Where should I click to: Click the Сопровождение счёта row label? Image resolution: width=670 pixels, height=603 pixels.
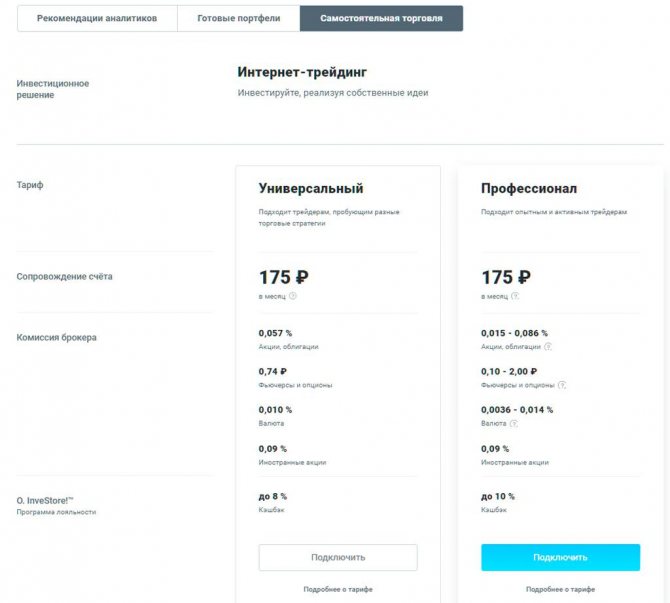tap(64, 276)
